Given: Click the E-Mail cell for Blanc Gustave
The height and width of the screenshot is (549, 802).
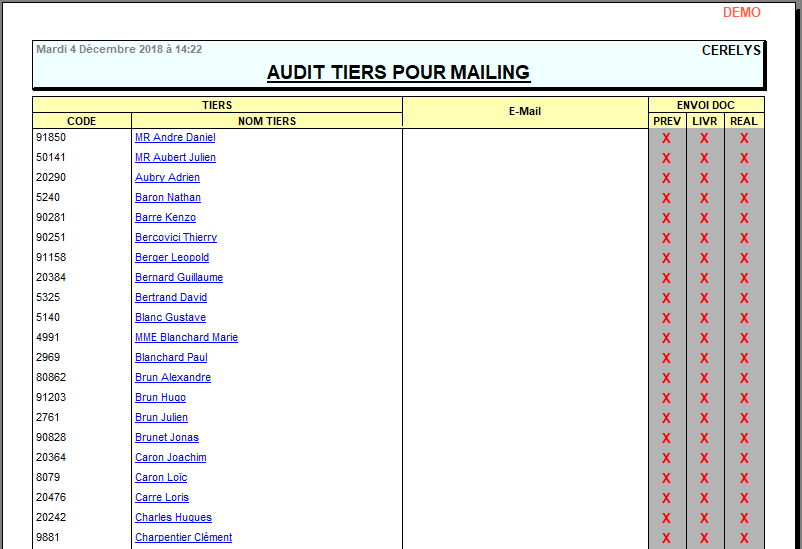Looking at the screenshot, I should tap(525, 318).
